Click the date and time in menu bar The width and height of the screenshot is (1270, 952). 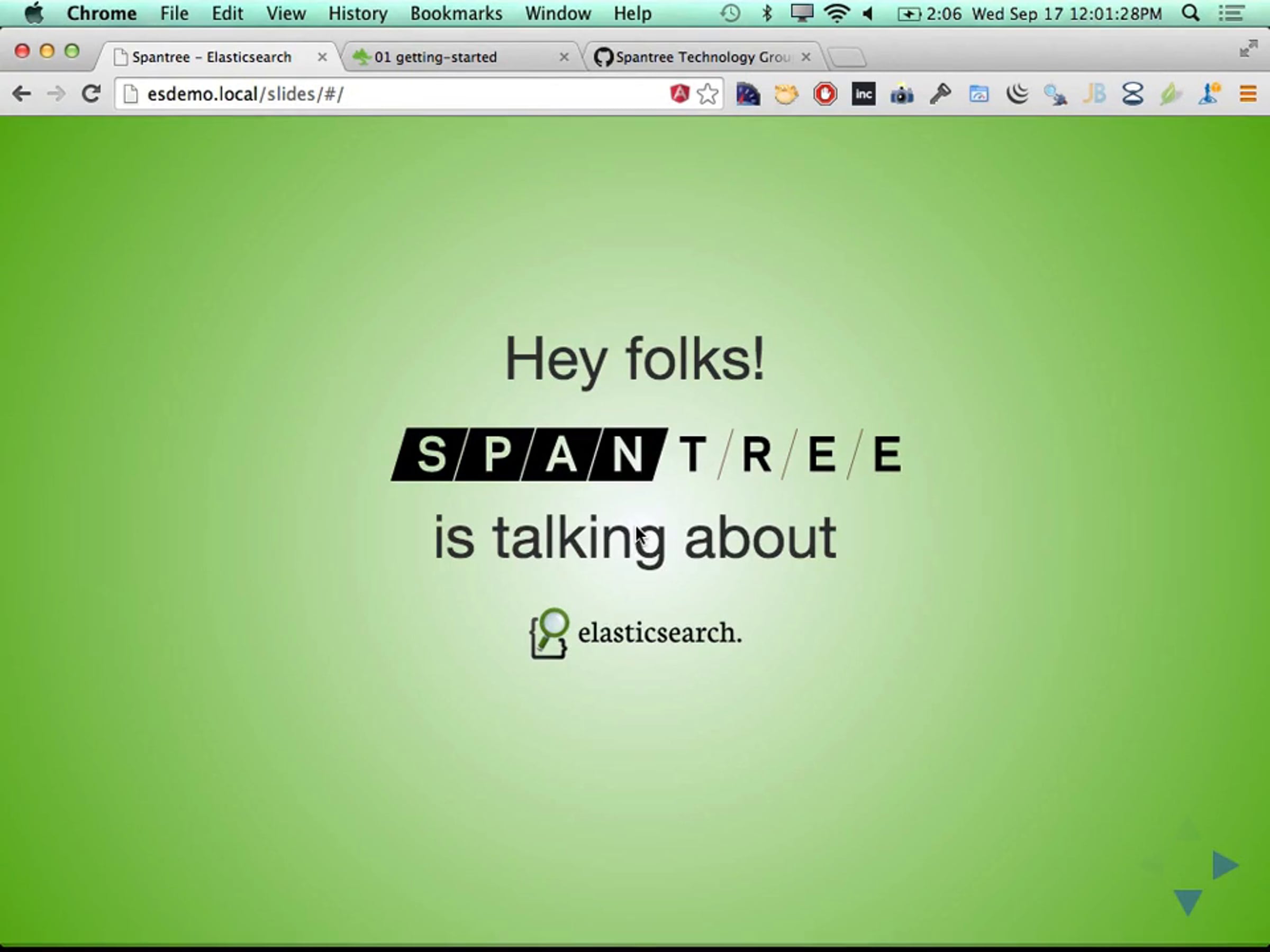coord(1067,13)
